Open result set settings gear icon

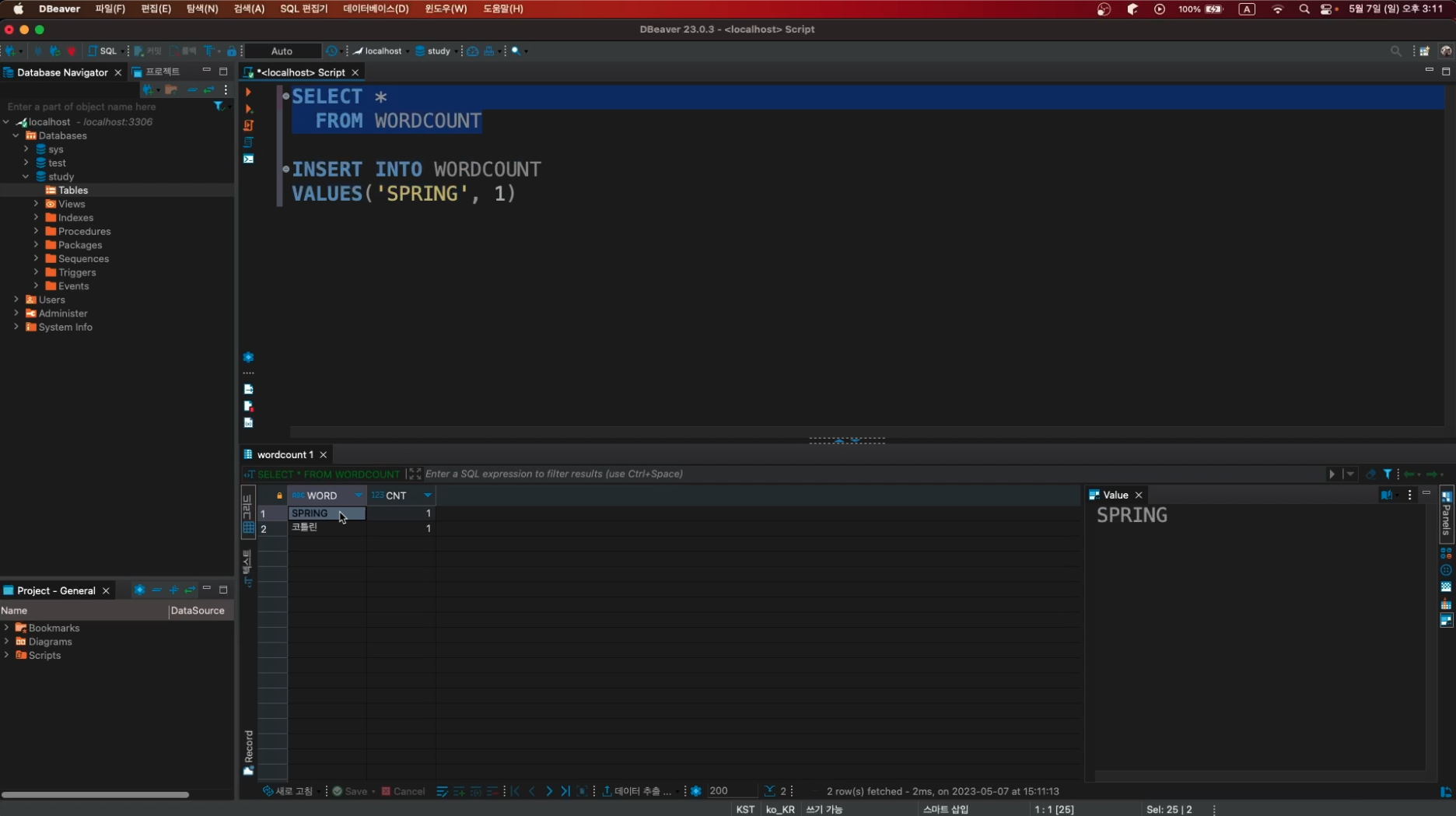696,791
